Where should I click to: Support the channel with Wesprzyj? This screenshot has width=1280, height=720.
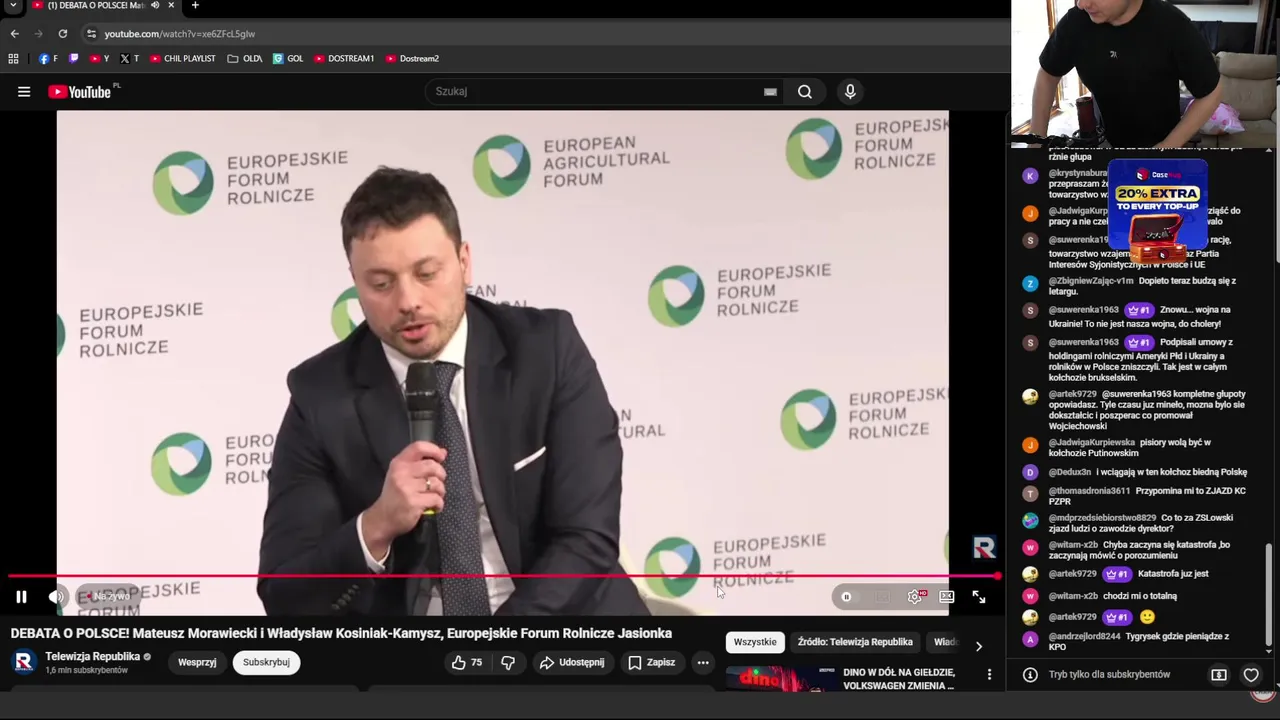(197, 663)
